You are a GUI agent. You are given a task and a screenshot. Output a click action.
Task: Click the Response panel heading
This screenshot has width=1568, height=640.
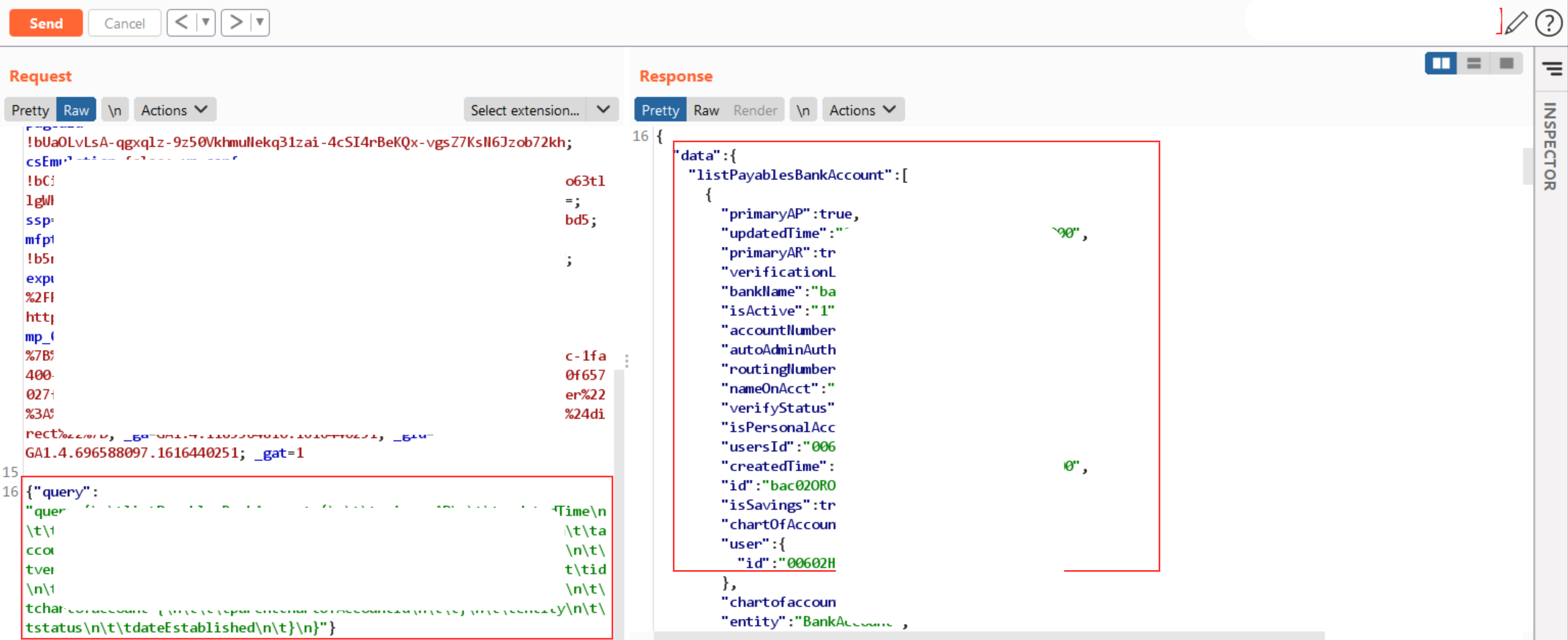(x=676, y=76)
